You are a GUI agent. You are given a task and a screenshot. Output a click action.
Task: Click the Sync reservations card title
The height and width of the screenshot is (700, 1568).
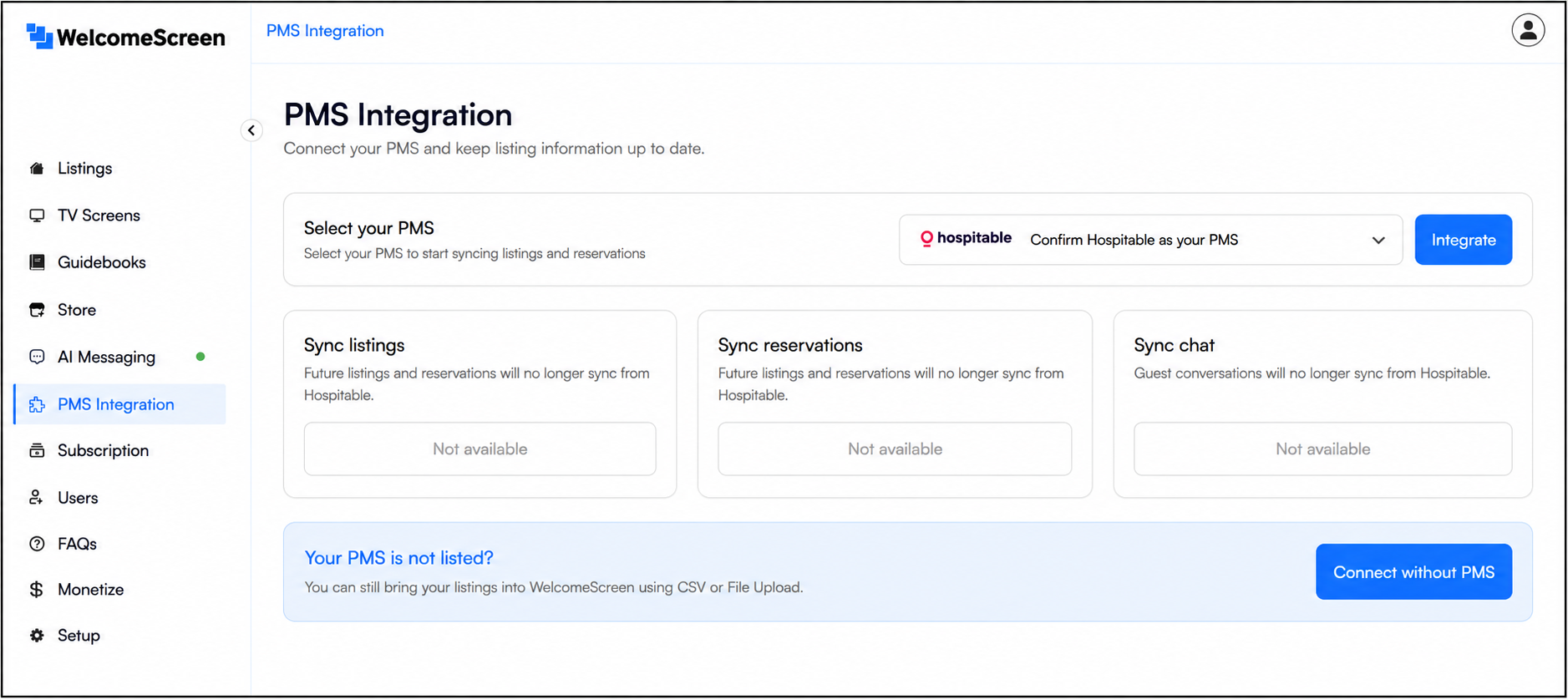(x=790, y=345)
